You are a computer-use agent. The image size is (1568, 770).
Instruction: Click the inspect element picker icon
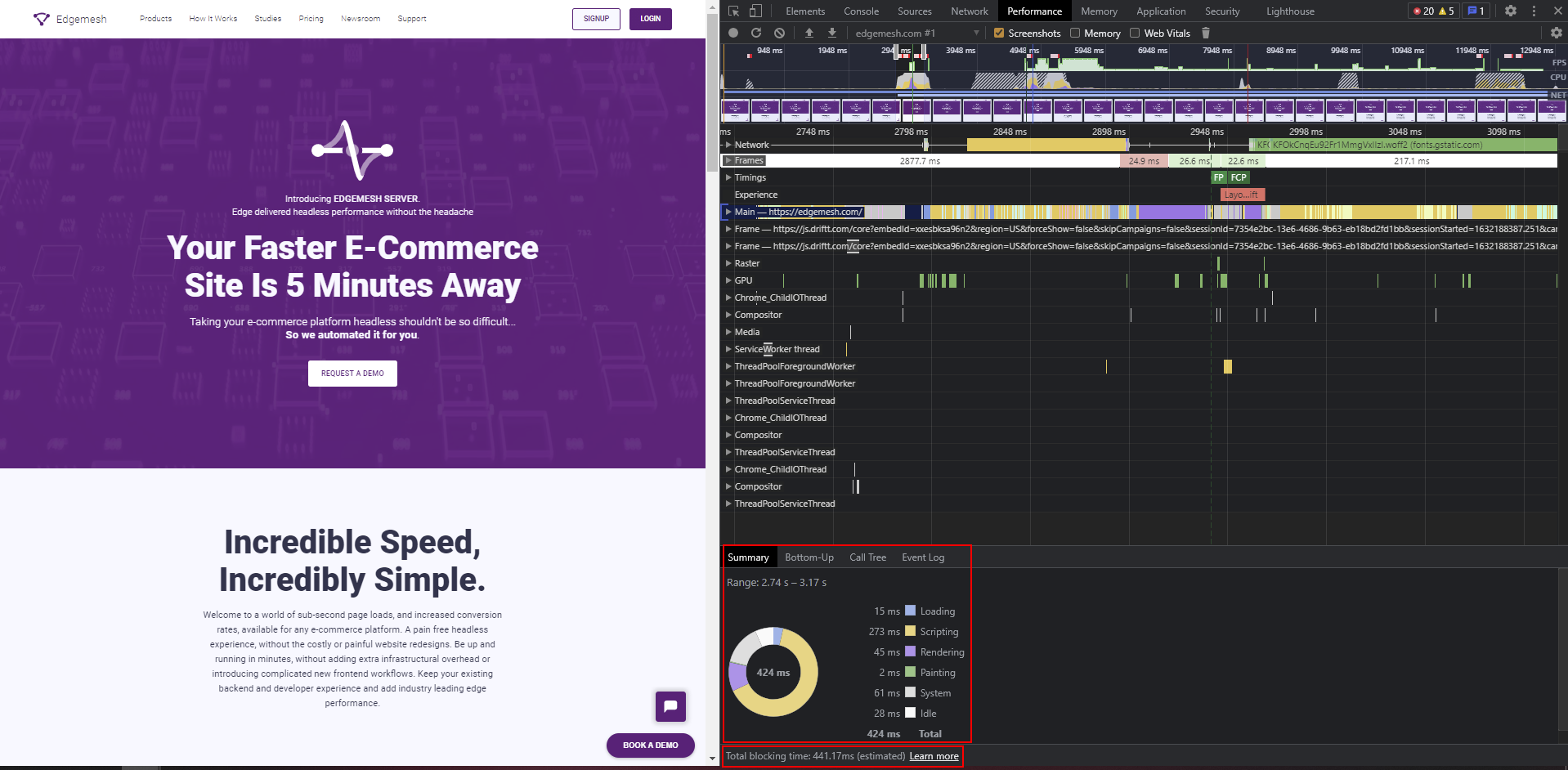[733, 11]
